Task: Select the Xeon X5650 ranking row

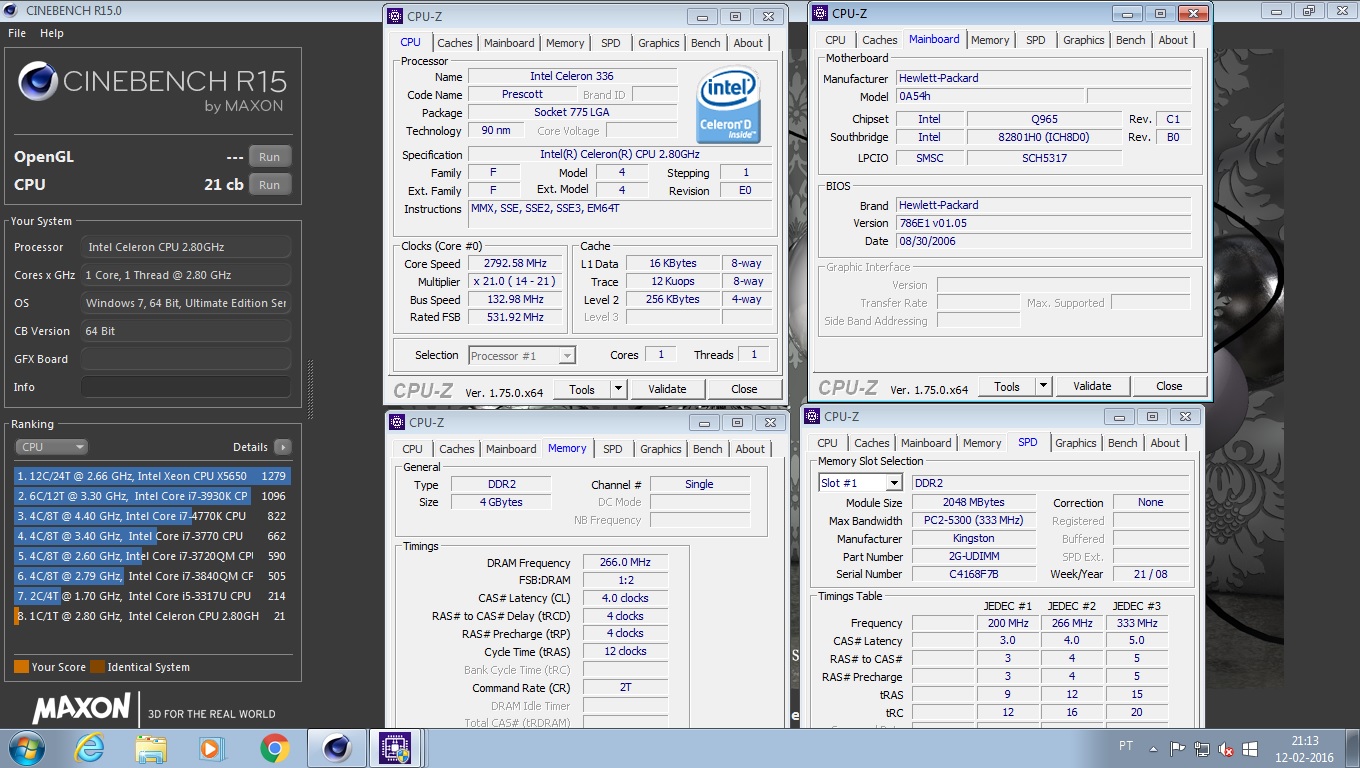Action: [152, 476]
